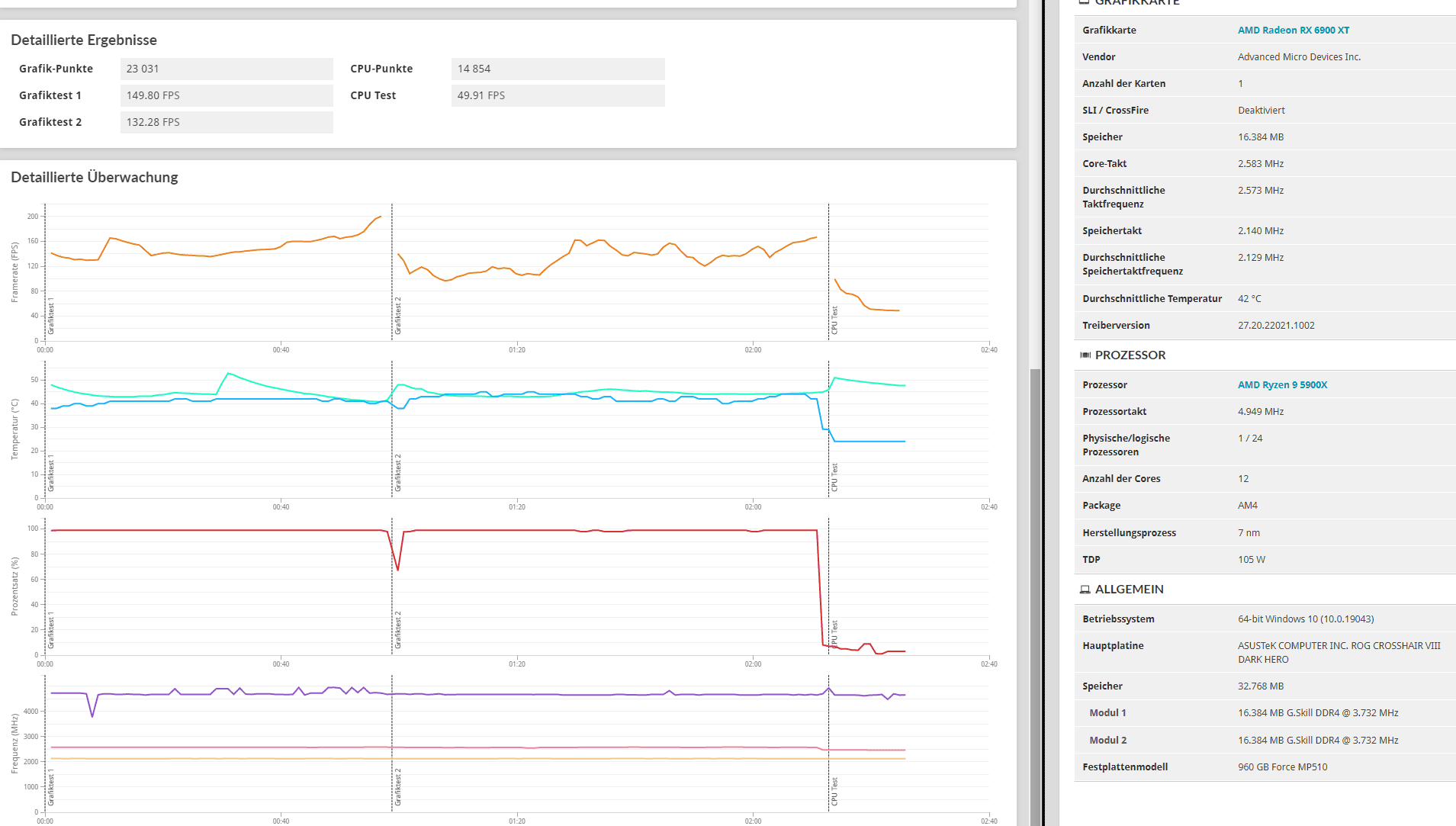1456x826 pixels.
Task: Click the Framerate (FPS) axis label
Action: [14, 272]
